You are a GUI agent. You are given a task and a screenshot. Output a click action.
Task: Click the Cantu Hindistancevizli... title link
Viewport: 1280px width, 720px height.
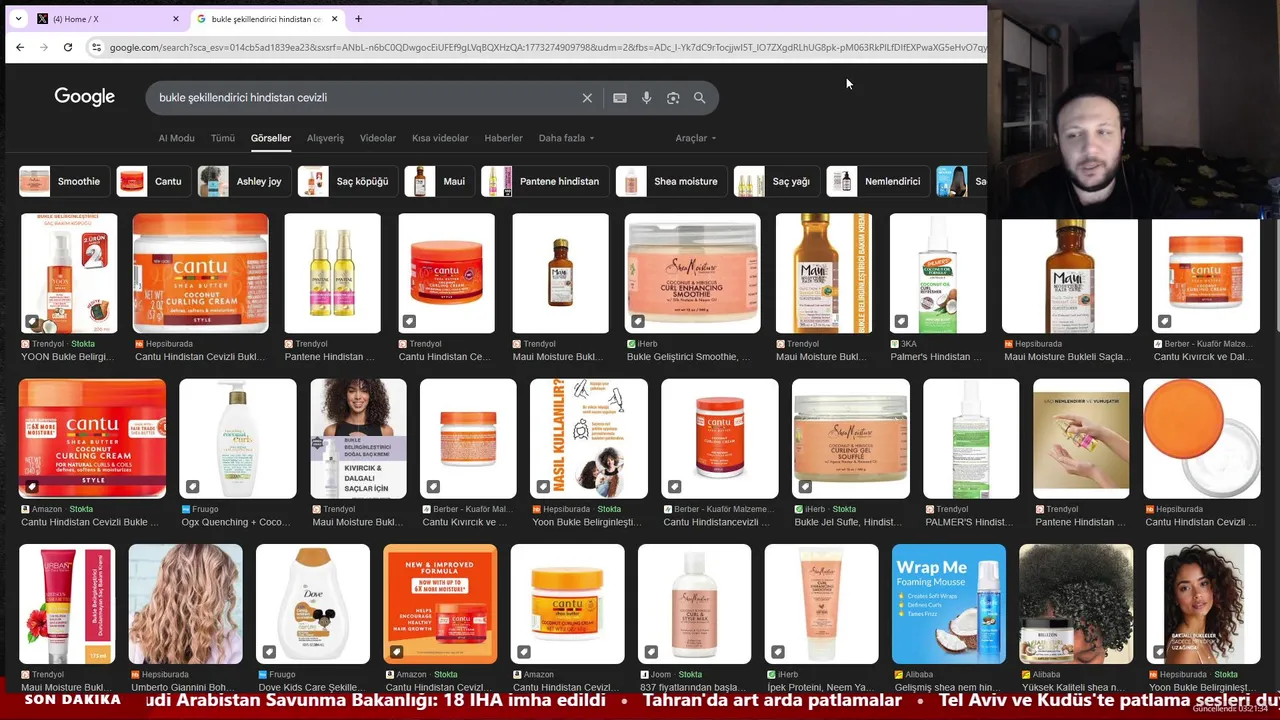718,522
